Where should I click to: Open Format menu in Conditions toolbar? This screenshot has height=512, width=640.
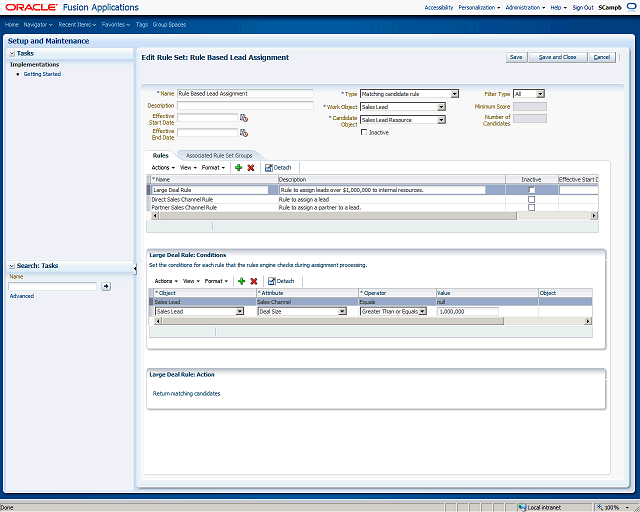pyautogui.click(x=216, y=281)
